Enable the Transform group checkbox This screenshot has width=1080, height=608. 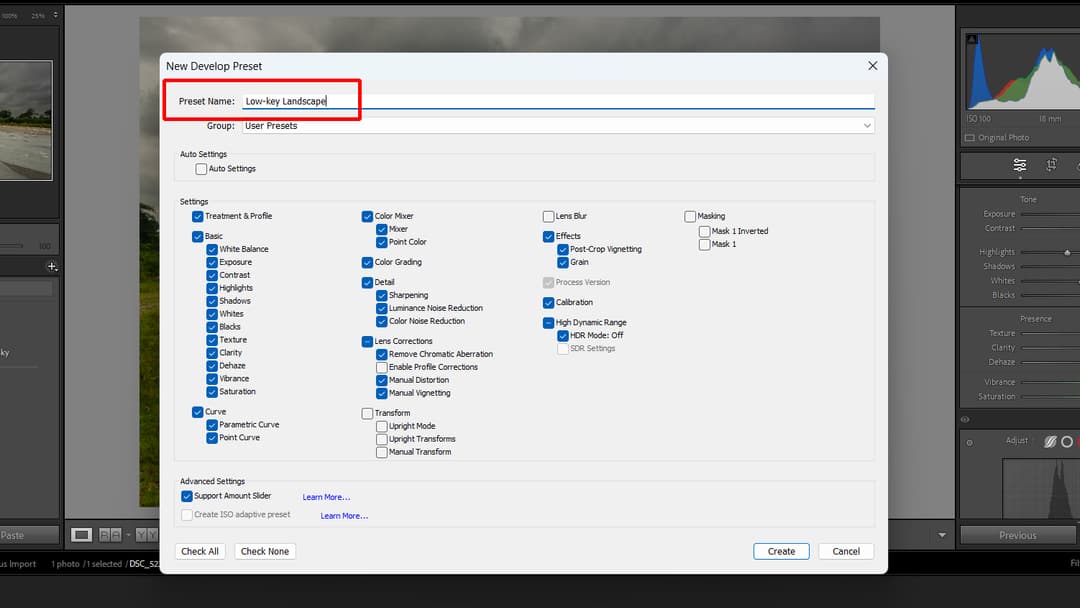pyautogui.click(x=367, y=413)
